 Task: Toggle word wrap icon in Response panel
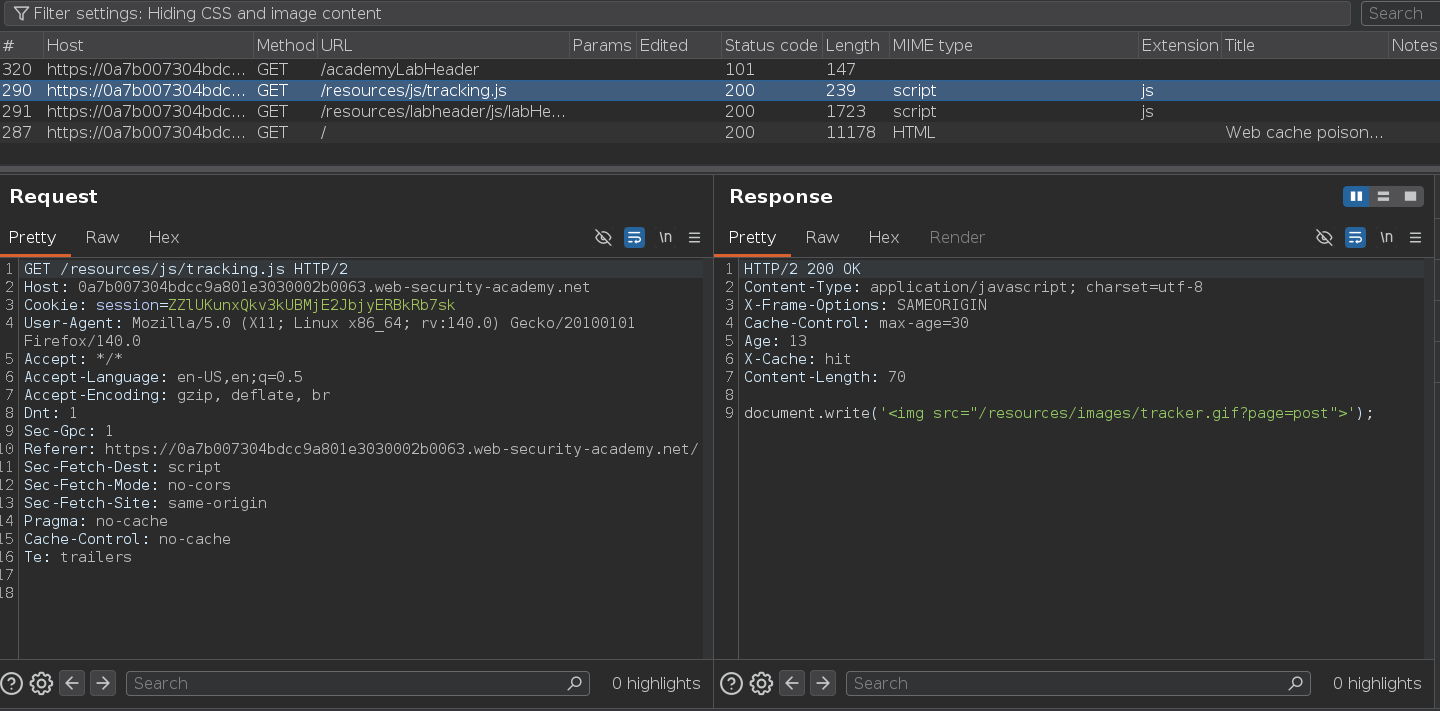(1355, 237)
